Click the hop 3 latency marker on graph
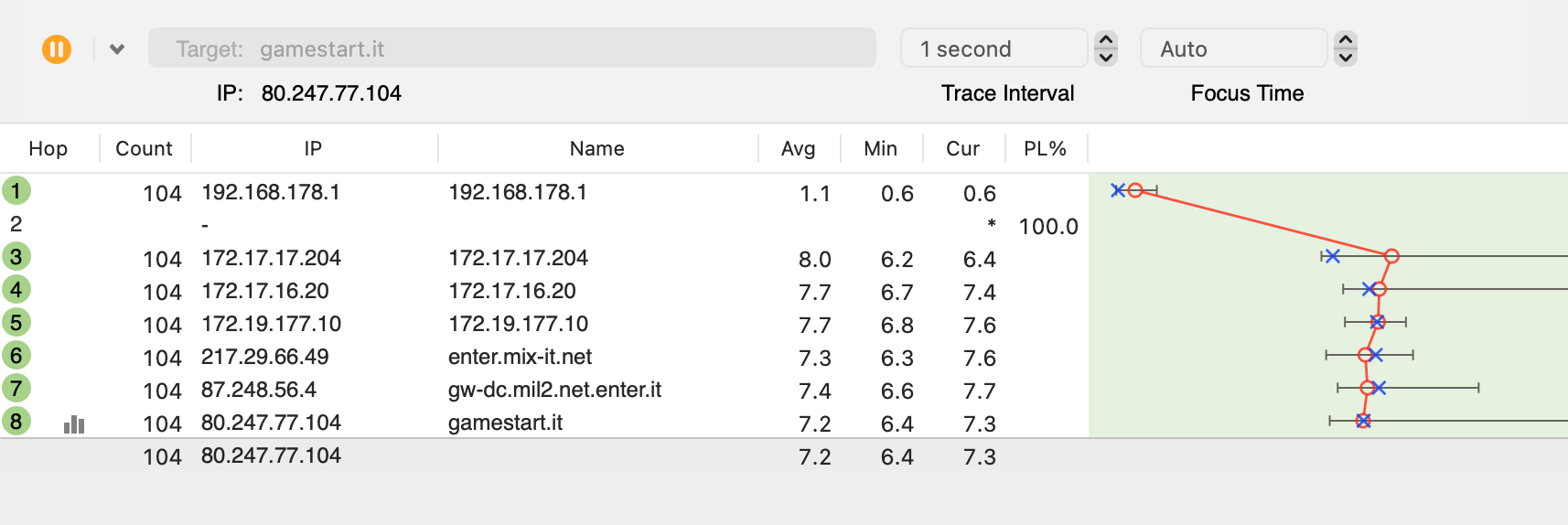 1391,256
